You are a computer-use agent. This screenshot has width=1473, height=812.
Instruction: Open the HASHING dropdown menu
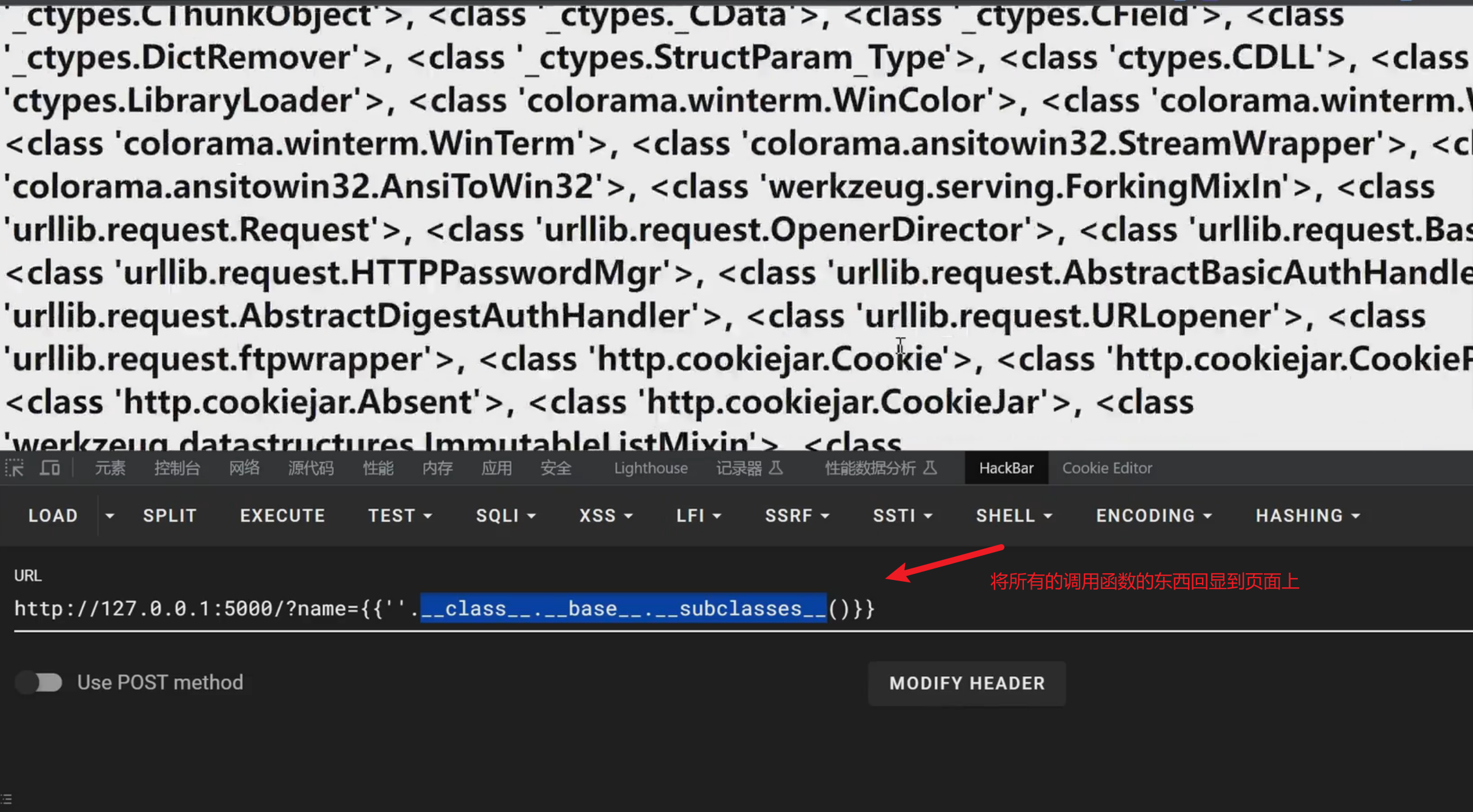pyautogui.click(x=1308, y=516)
